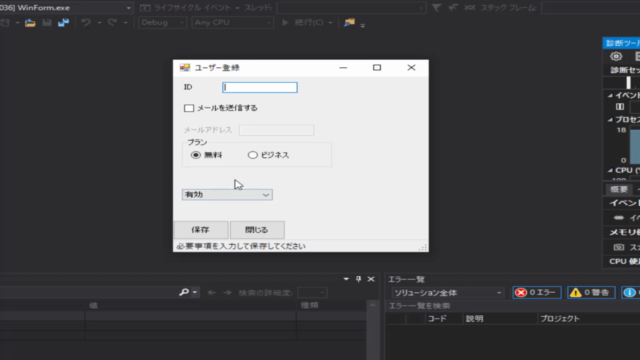Screen dimensions: 640x360
Task: Click the pause icon in events track
Action: pos(620,107)
